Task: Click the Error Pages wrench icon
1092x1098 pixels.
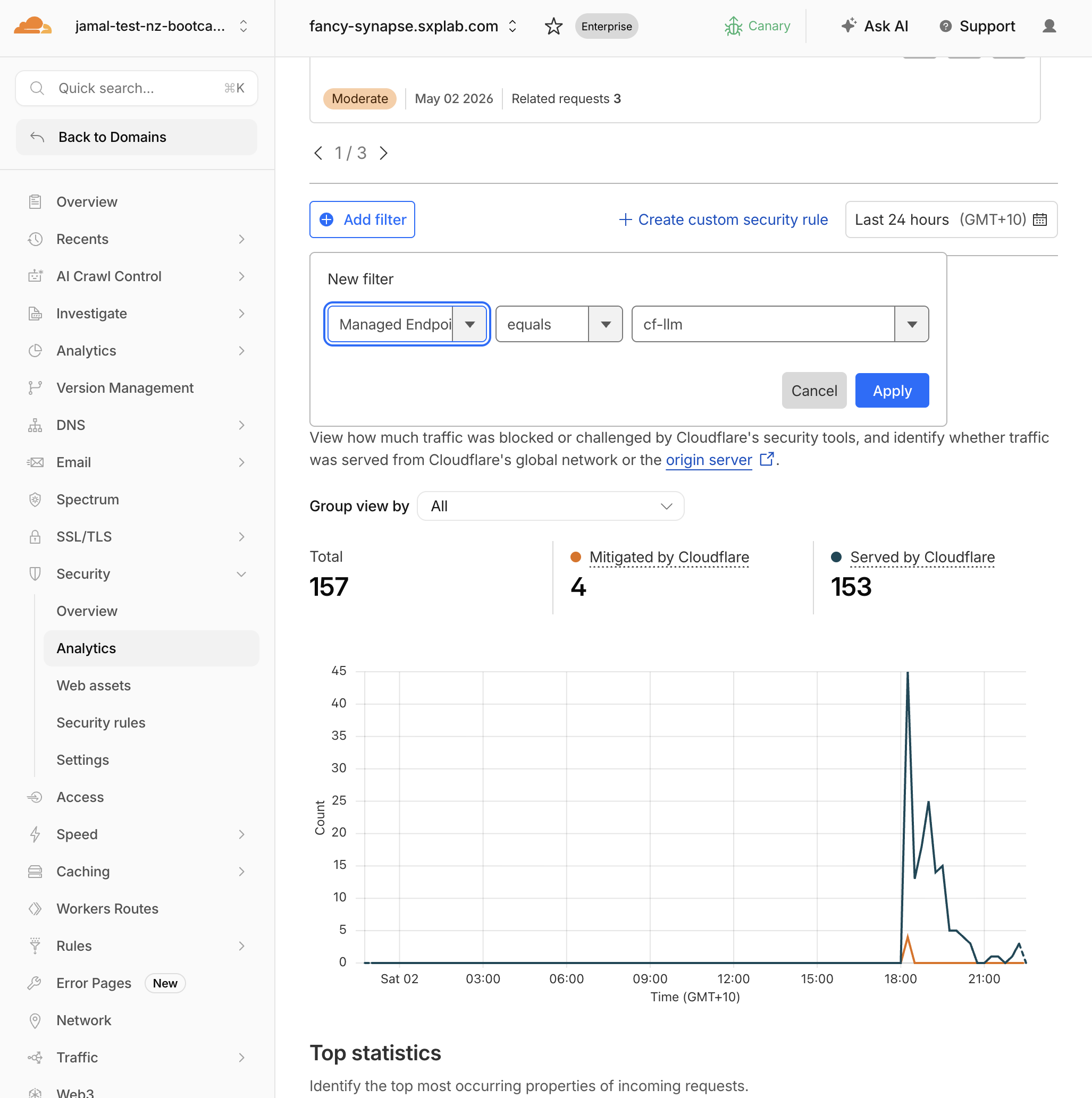Action: click(35, 983)
